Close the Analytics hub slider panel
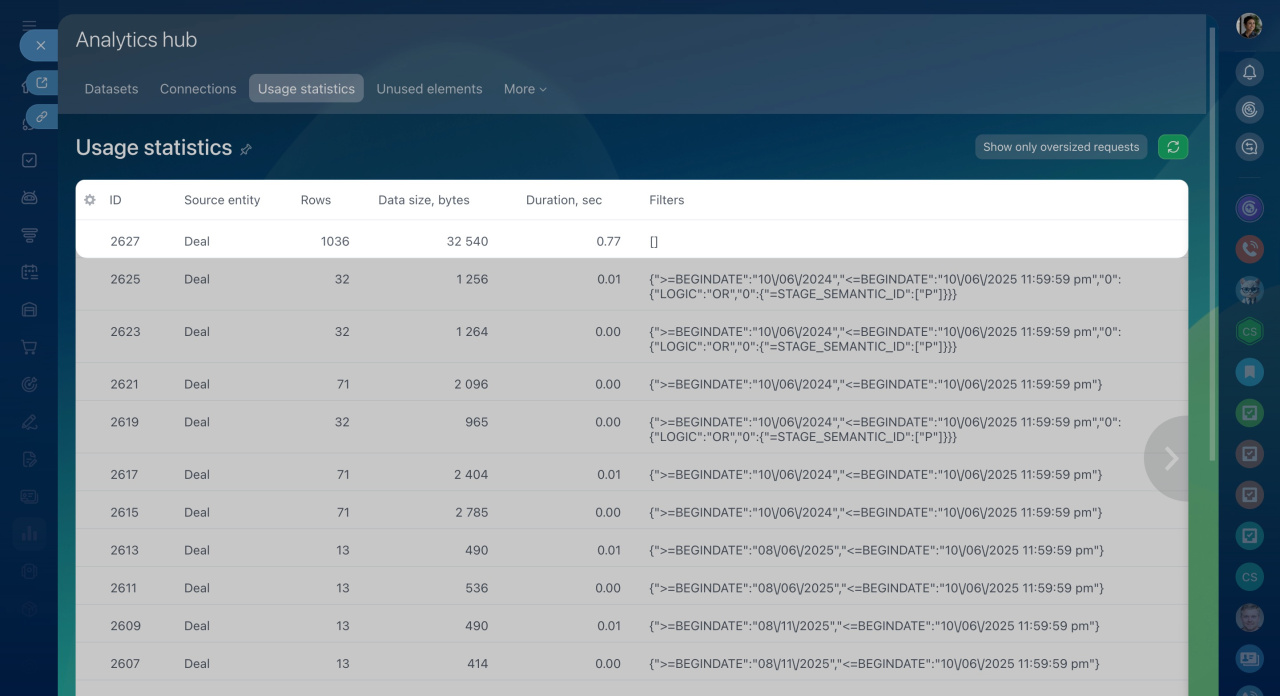Viewport: 1280px width, 696px height. coord(40,45)
